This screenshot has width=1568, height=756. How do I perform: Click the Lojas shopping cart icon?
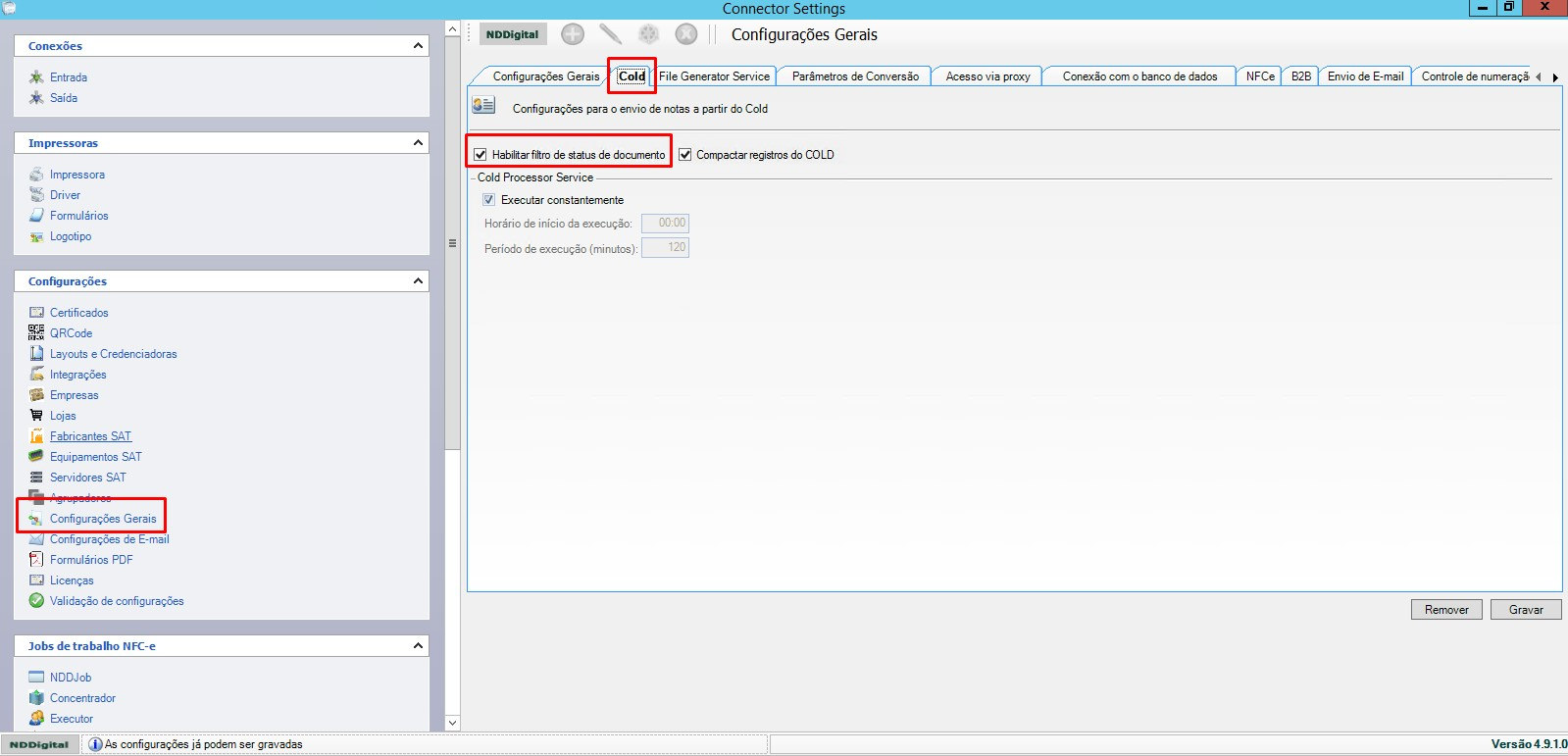[x=36, y=416]
